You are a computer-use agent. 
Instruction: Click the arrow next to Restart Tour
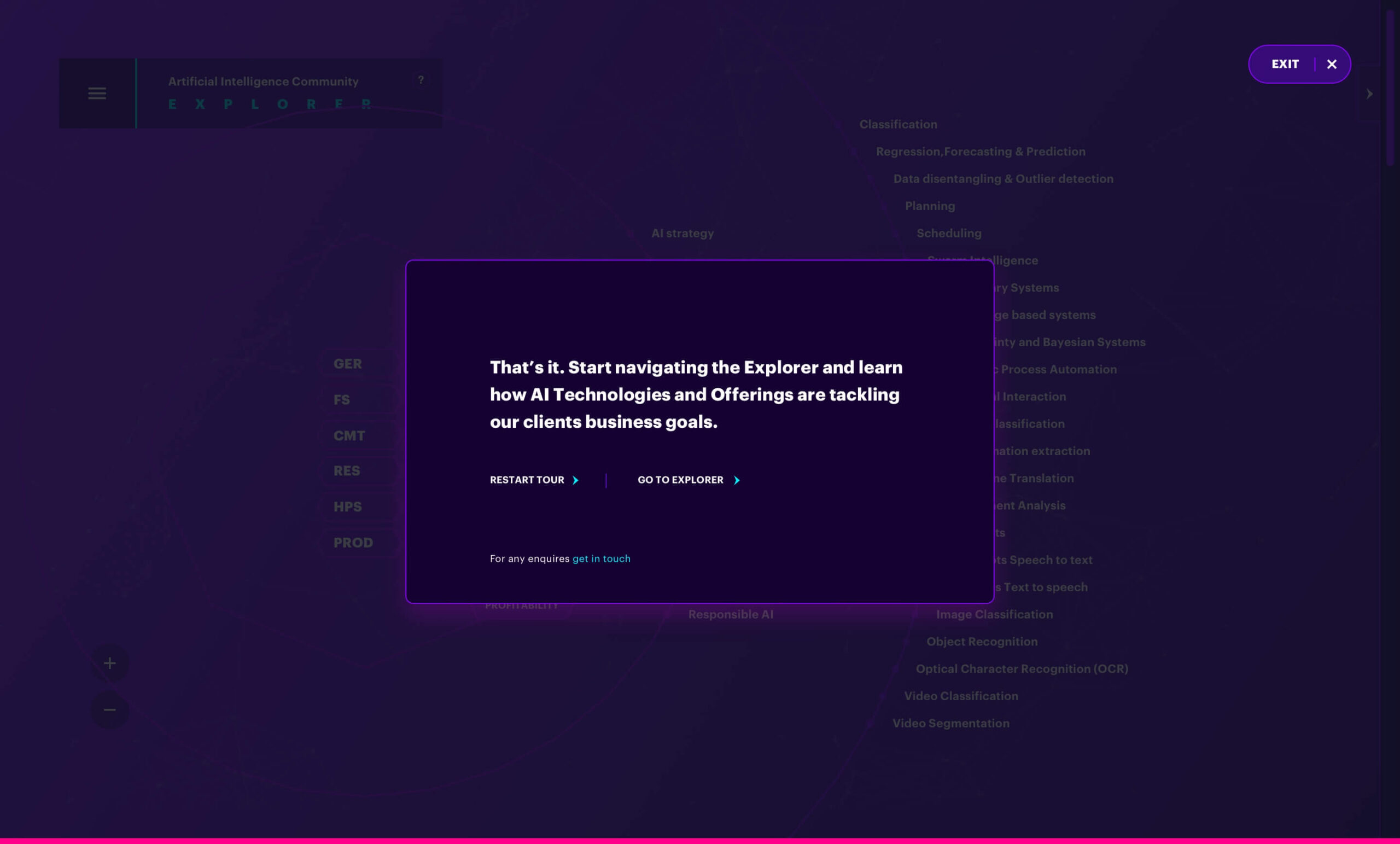click(x=575, y=480)
